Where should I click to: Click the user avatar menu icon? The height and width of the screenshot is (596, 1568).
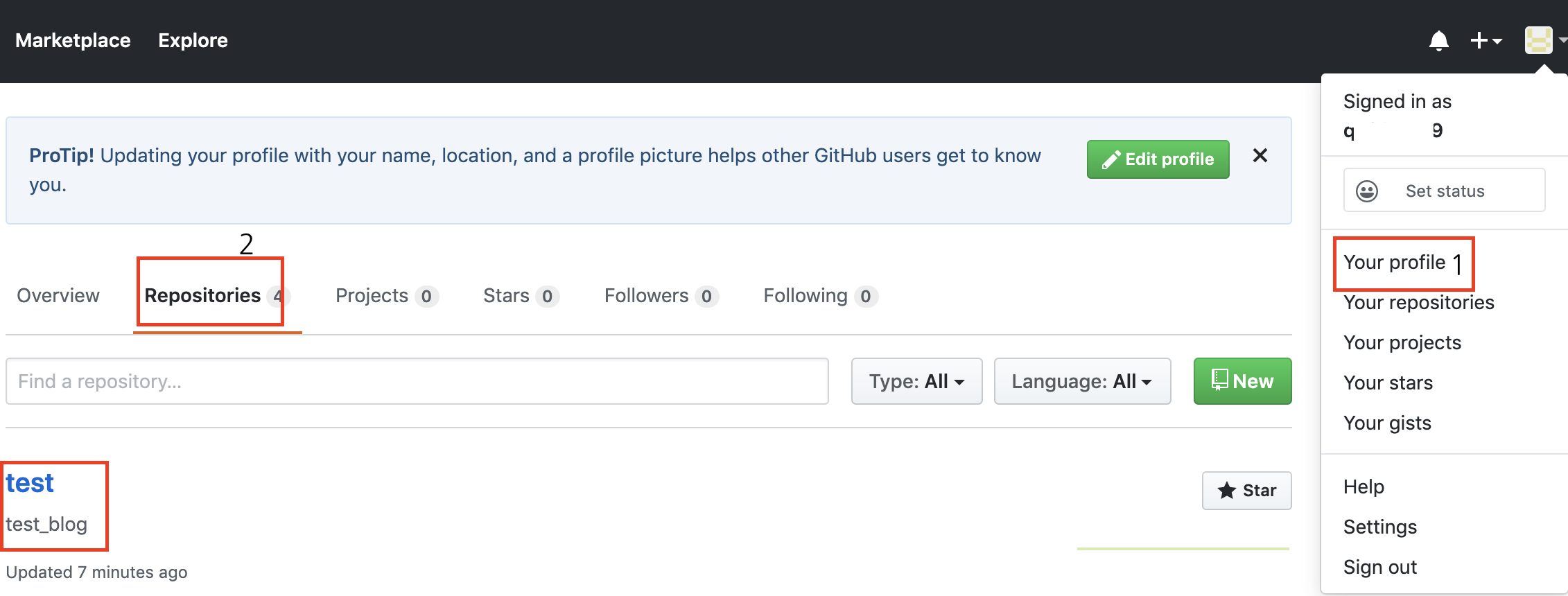1538,40
